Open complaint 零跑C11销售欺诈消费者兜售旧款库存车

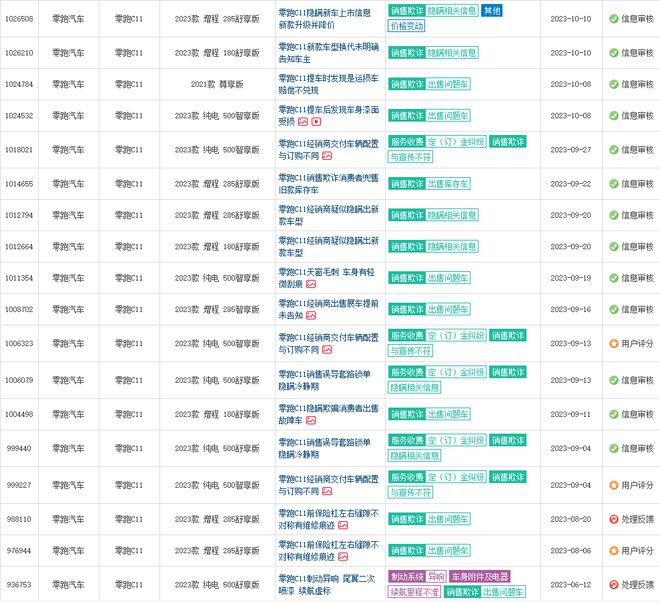(328, 184)
